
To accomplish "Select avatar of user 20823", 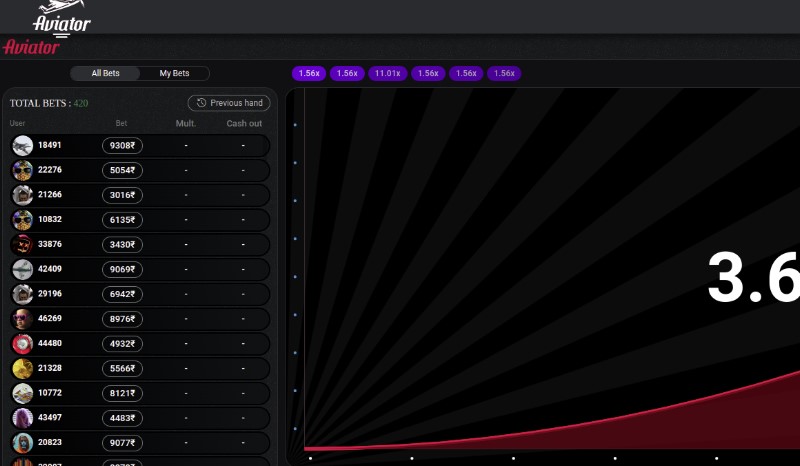I will tap(22, 443).
